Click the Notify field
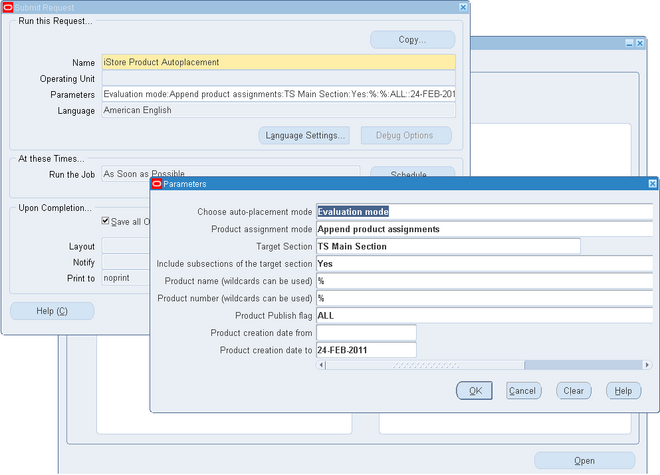The image size is (660, 475). 126,262
